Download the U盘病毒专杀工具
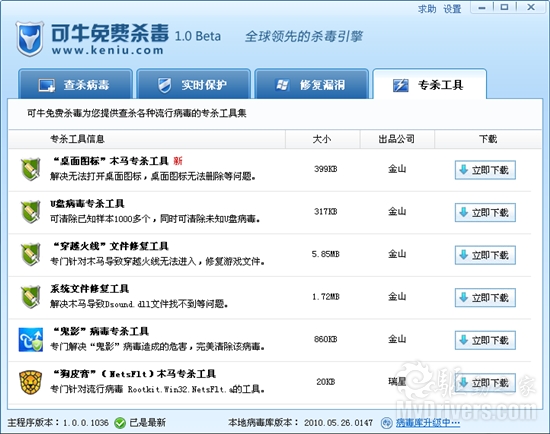Viewport: 550px width, 434px height. 485,213
